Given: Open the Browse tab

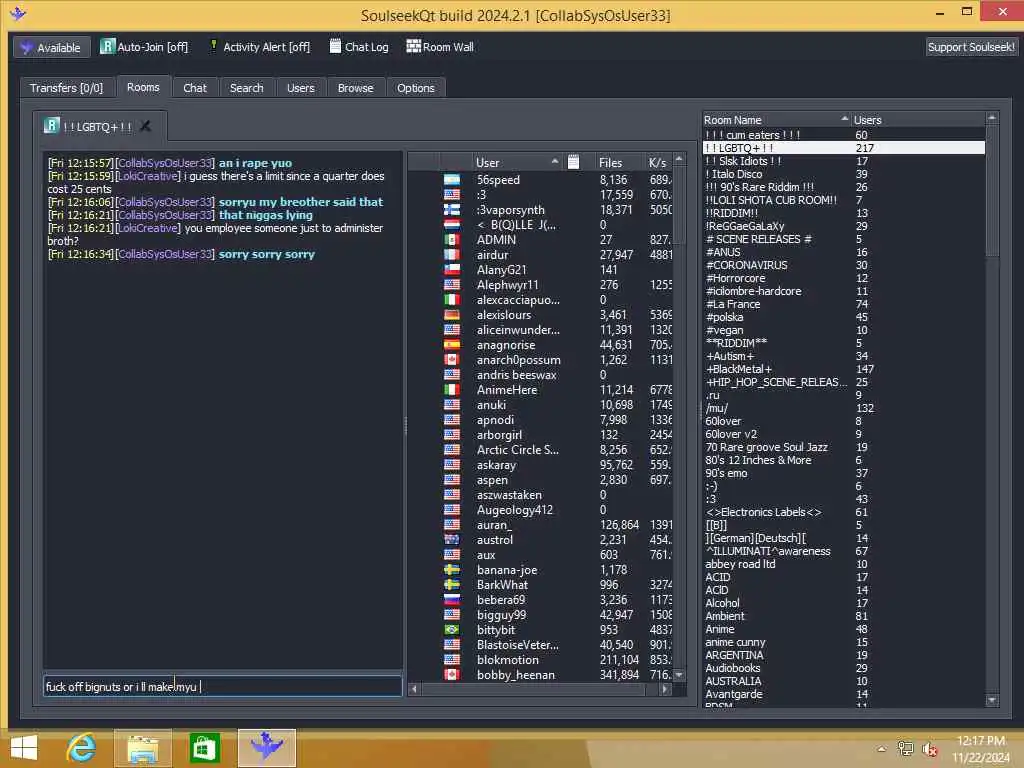Looking at the screenshot, I should pos(355,88).
